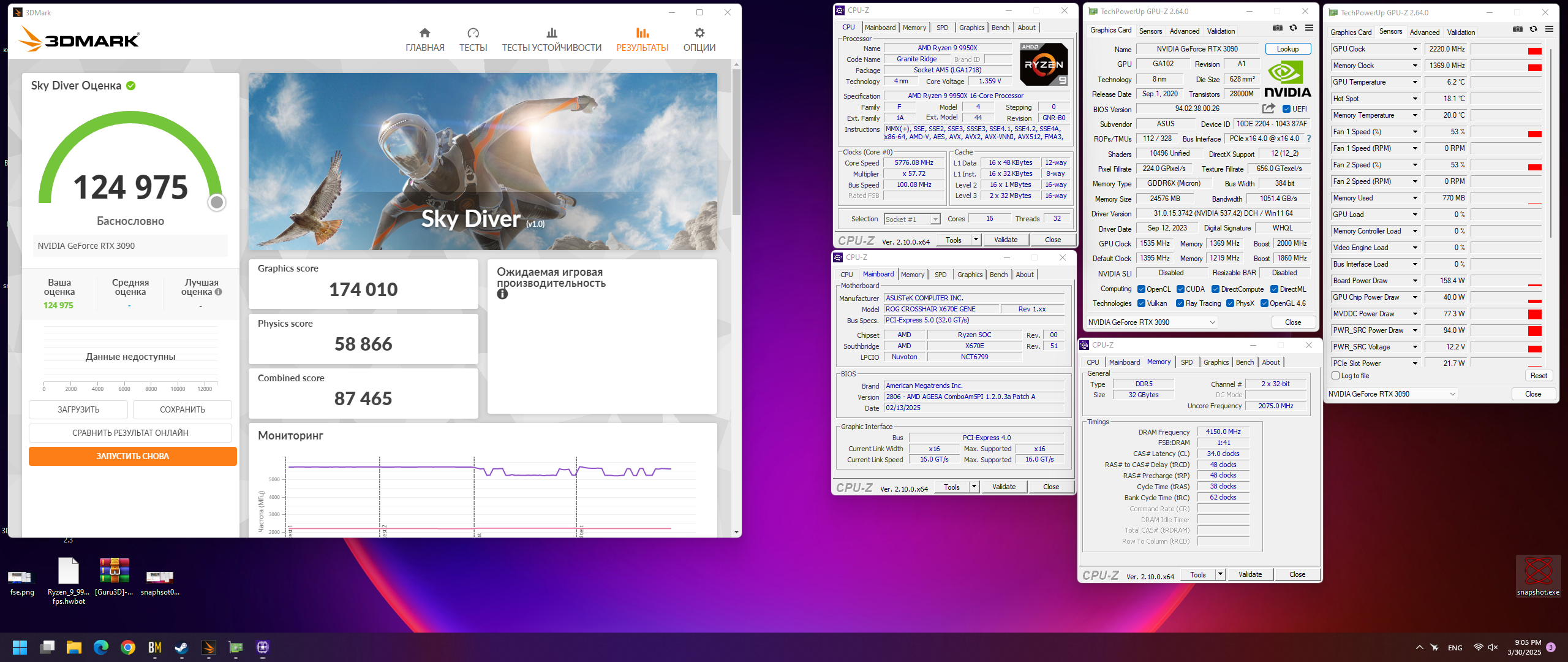Click refresh icon in GPU-Z Sensors window
This screenshot has height=662, width=1568.
(x=1533, y=29)
